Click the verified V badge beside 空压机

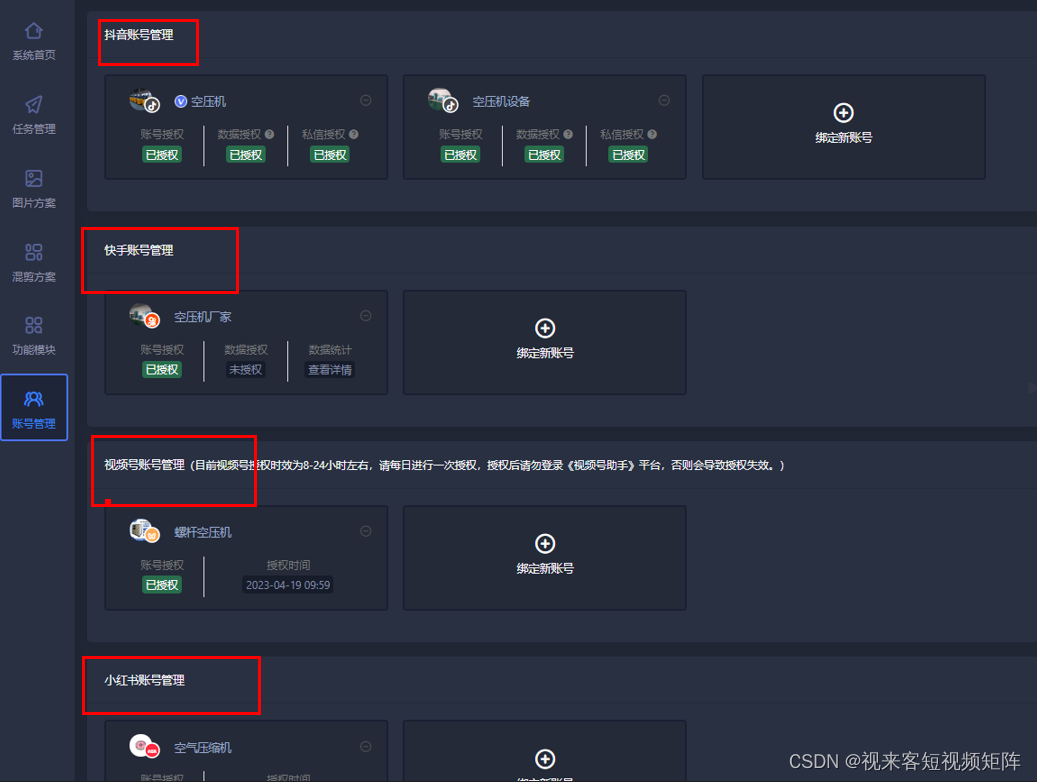(x=181, y=101)
